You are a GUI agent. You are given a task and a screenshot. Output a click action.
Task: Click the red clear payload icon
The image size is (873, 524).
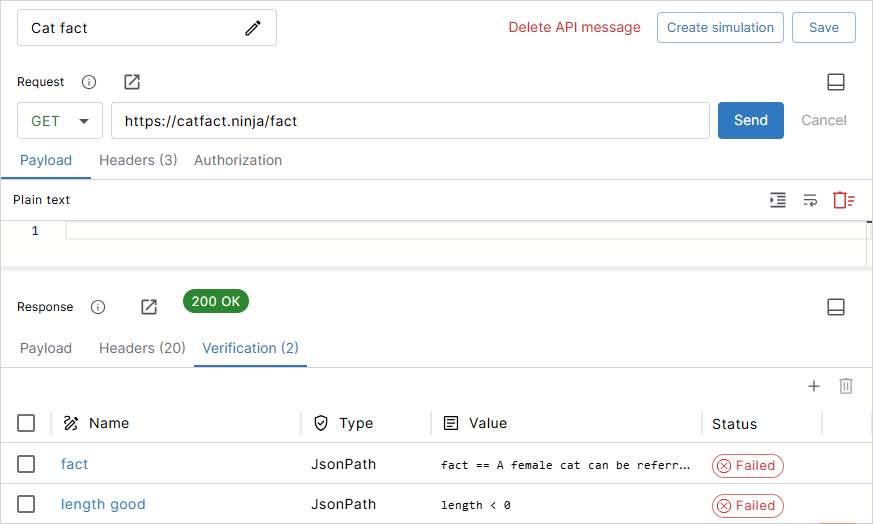point(844,200)
